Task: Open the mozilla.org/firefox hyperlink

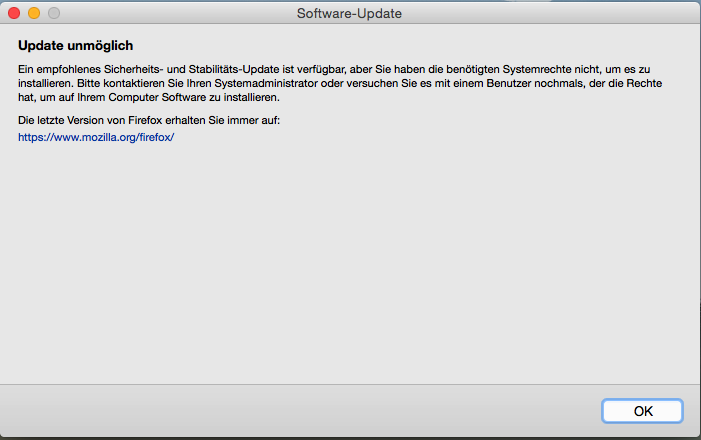Action: tap(96, 137)
